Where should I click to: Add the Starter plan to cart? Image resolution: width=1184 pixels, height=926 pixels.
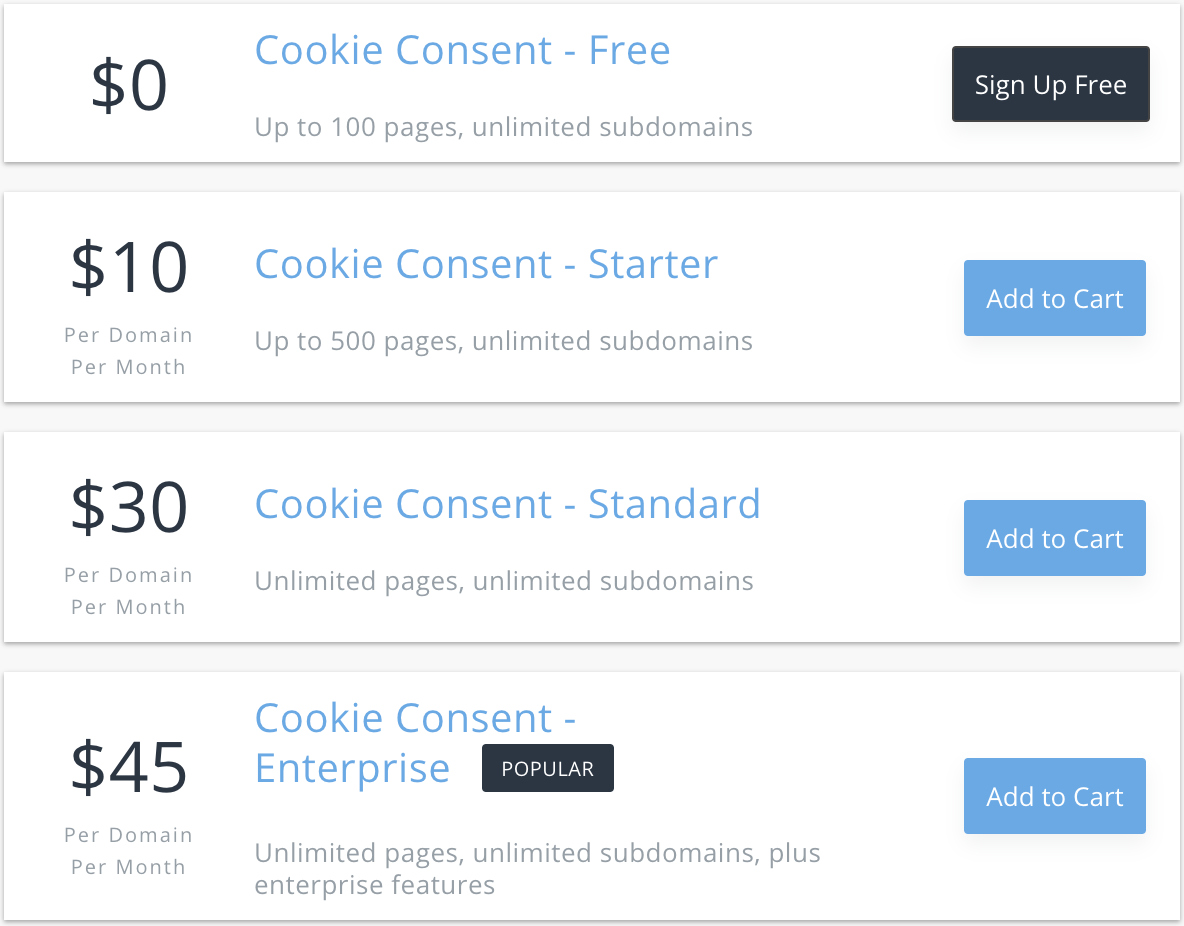[1054, 297]
